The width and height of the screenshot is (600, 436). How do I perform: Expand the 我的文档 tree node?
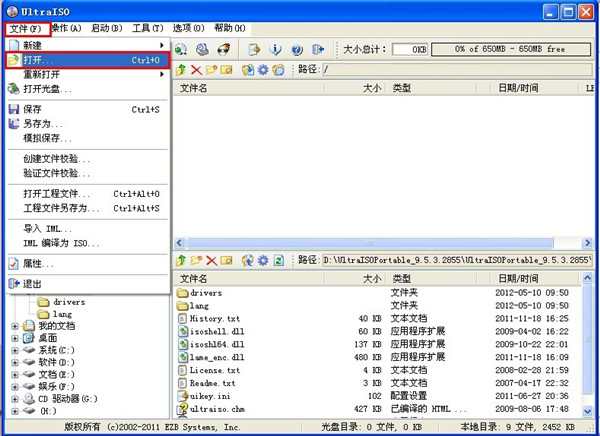[x=15, y=326]
